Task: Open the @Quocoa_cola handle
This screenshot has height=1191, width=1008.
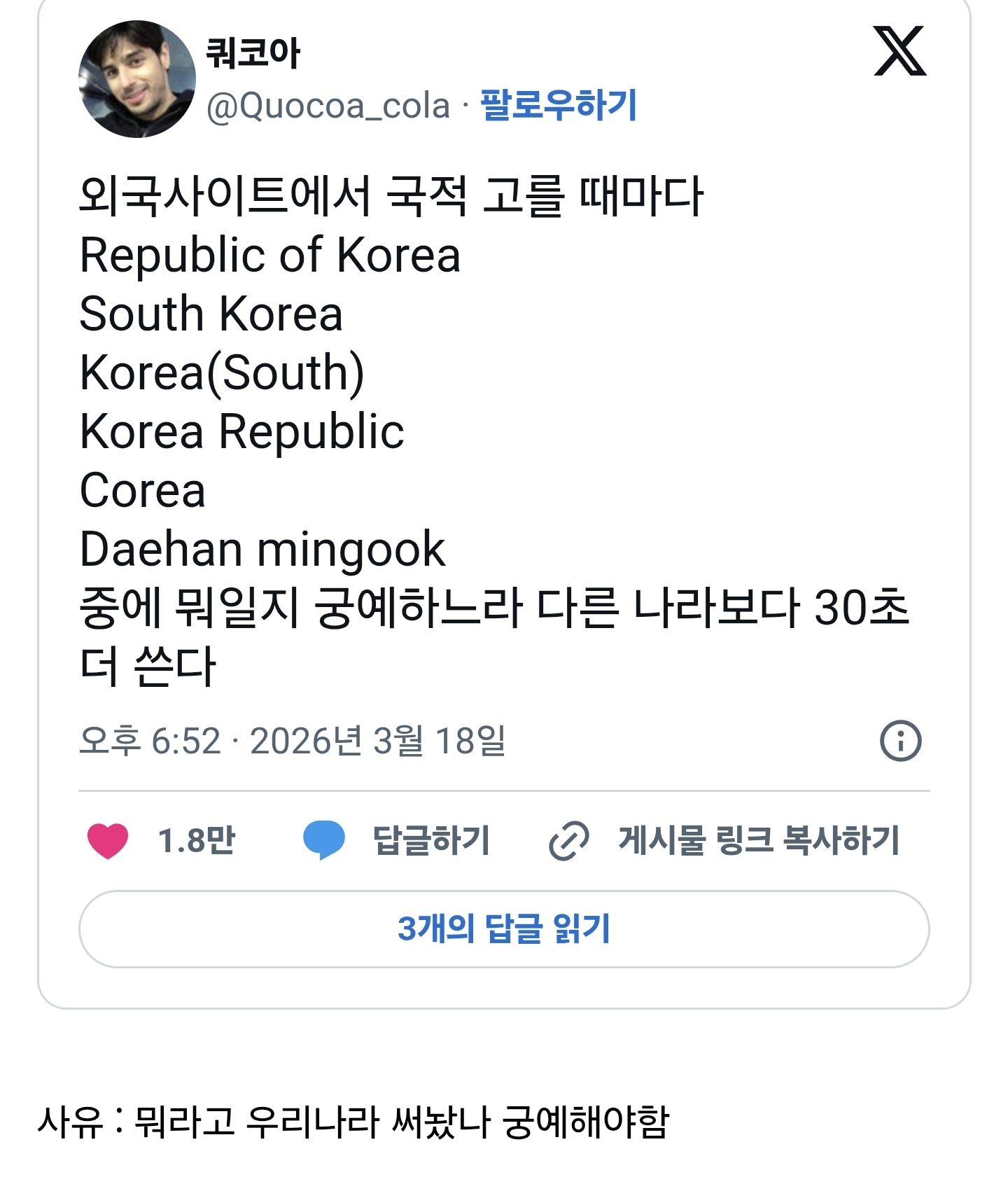Action: click(x=328, y=106)
